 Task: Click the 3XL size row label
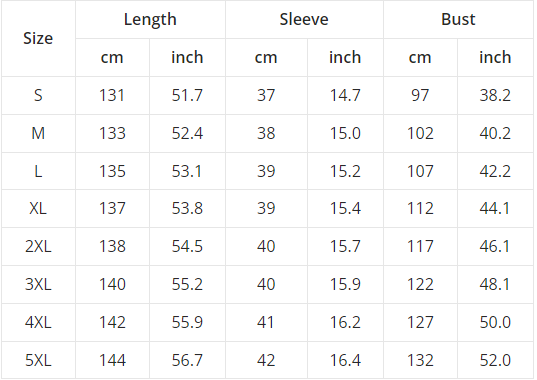point(38,284)
